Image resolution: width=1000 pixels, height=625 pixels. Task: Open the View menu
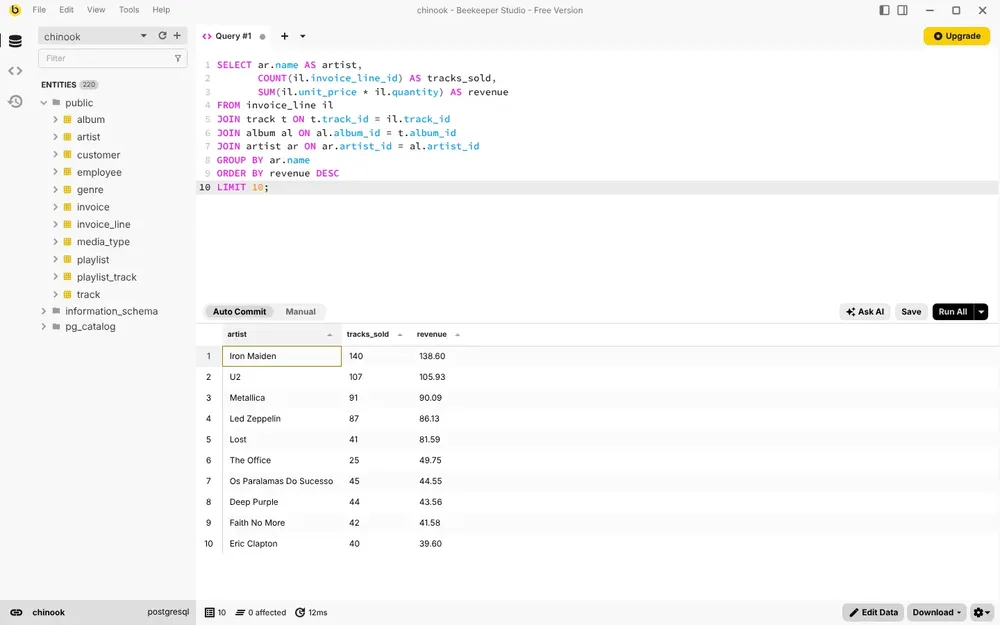(96, 10)
